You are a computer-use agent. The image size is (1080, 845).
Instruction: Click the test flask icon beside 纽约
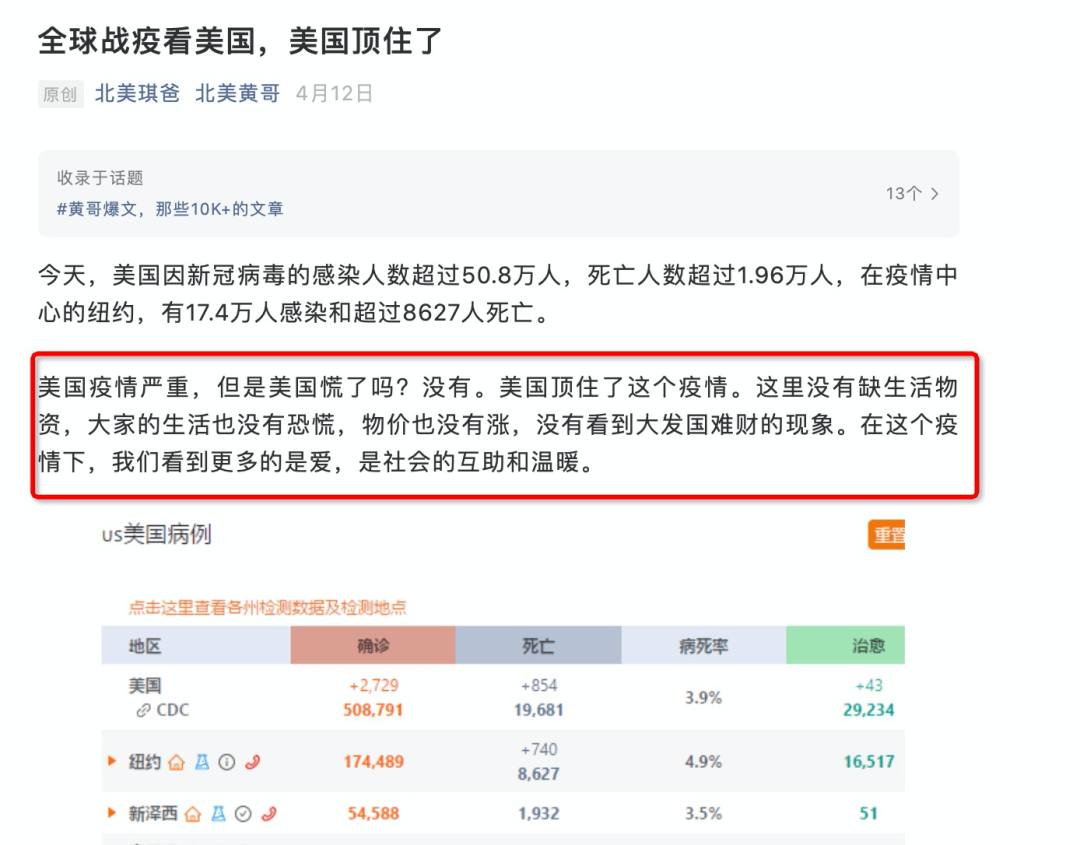203,762
